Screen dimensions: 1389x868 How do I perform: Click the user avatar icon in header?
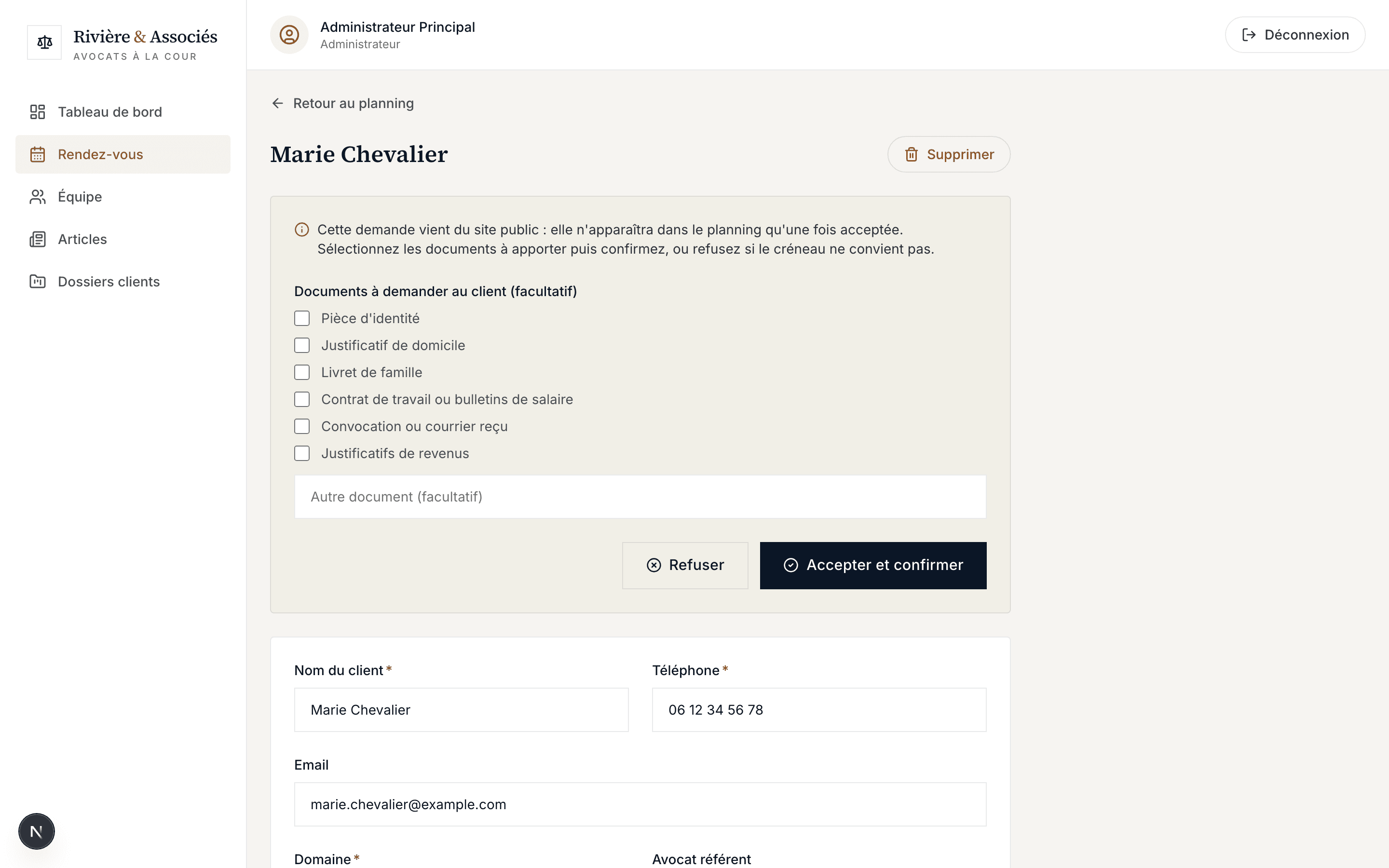tap(289, 35)
